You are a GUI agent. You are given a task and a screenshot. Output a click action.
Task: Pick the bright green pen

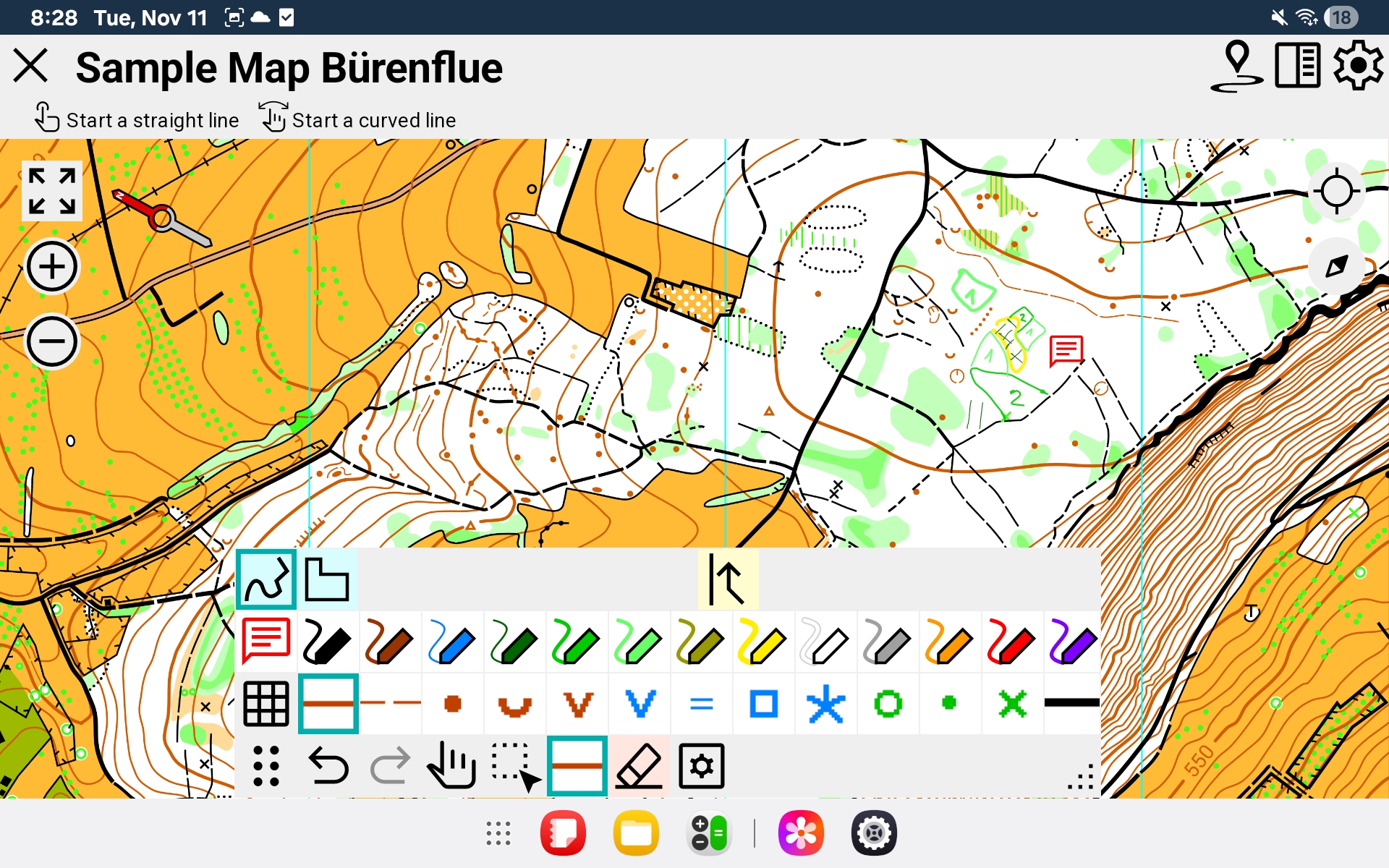(x=577, y=641)
